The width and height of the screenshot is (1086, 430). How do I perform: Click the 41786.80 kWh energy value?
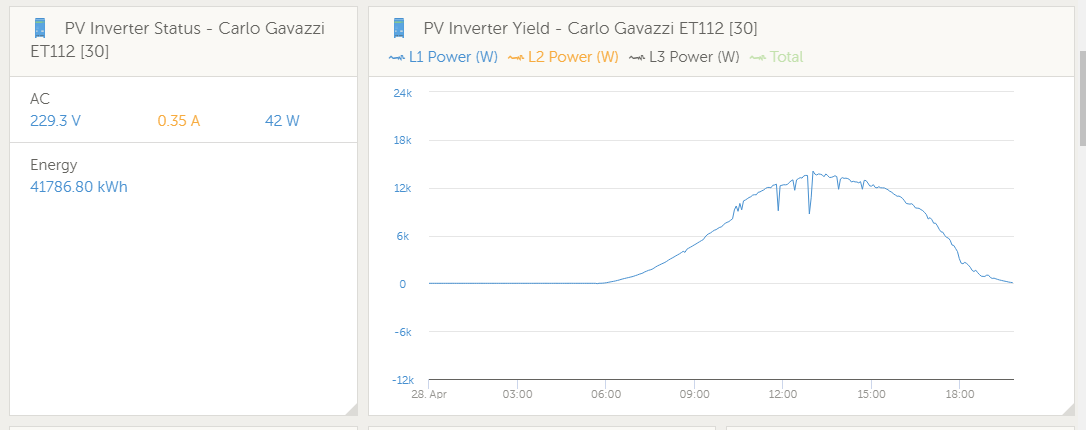click(x=79, y=187)
